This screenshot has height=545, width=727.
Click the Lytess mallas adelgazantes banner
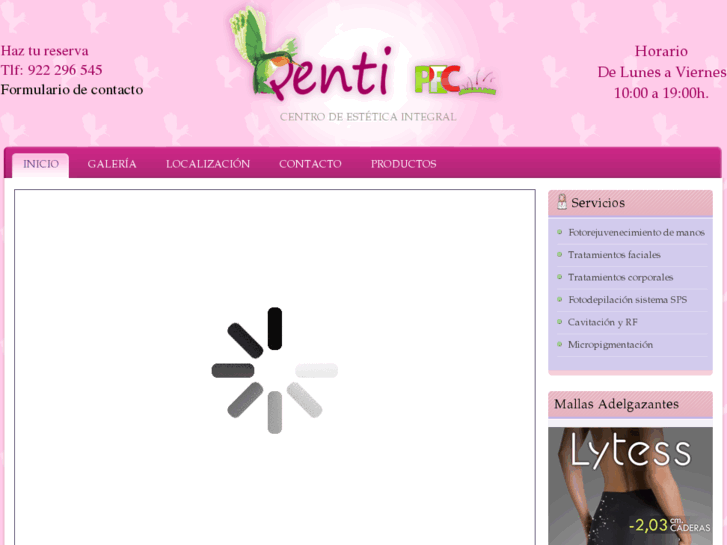(630, 486)
